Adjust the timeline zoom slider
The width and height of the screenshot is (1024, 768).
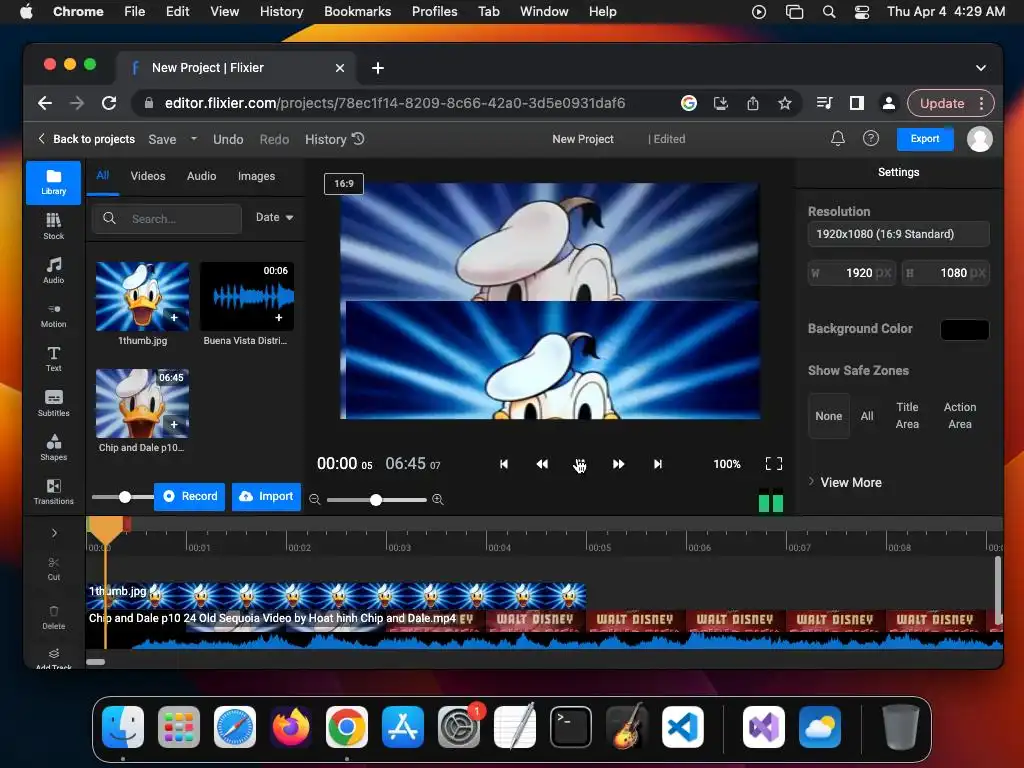[376, 500]
